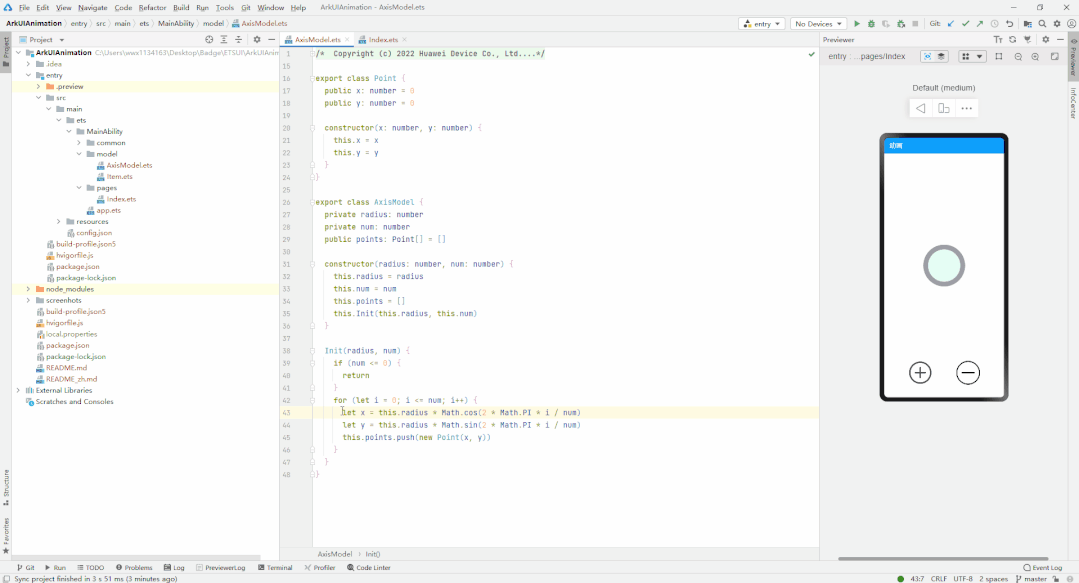Expand External Libraries node
Screen dimensions: 1079x583
[19, 390]
